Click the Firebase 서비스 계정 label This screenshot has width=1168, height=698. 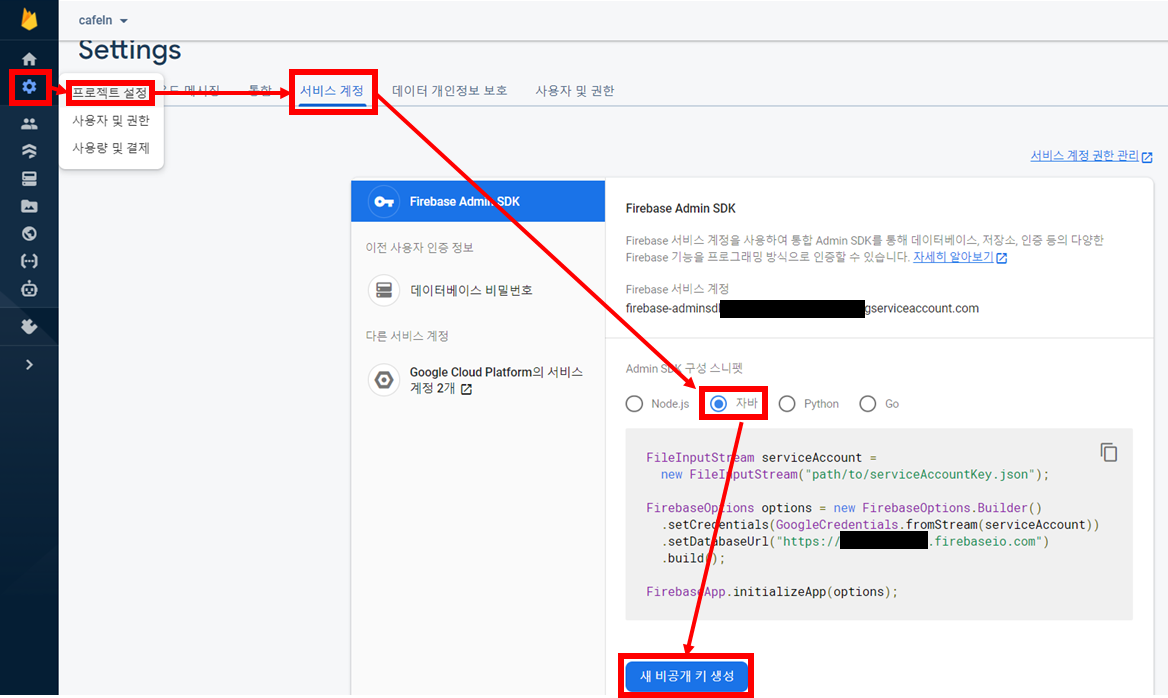(677, 289)
